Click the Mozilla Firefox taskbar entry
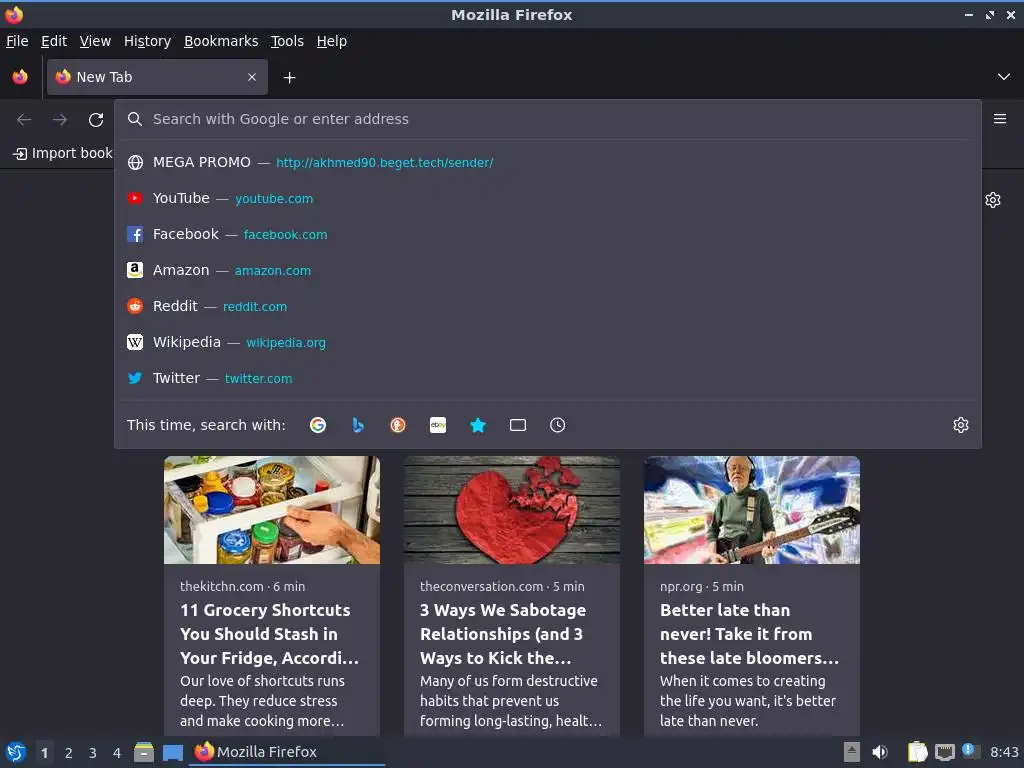 point(287,752)
